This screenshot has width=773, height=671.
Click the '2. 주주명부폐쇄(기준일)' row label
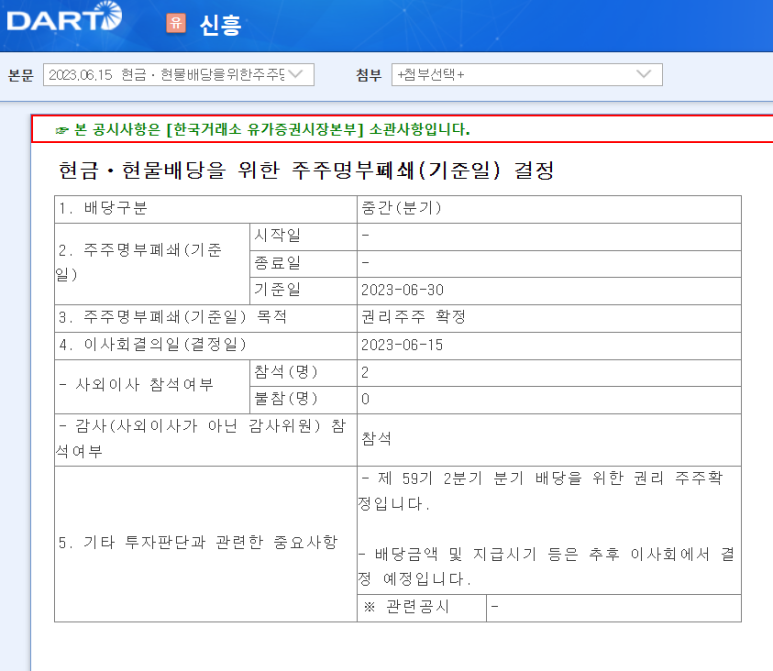tap(139, 262)
